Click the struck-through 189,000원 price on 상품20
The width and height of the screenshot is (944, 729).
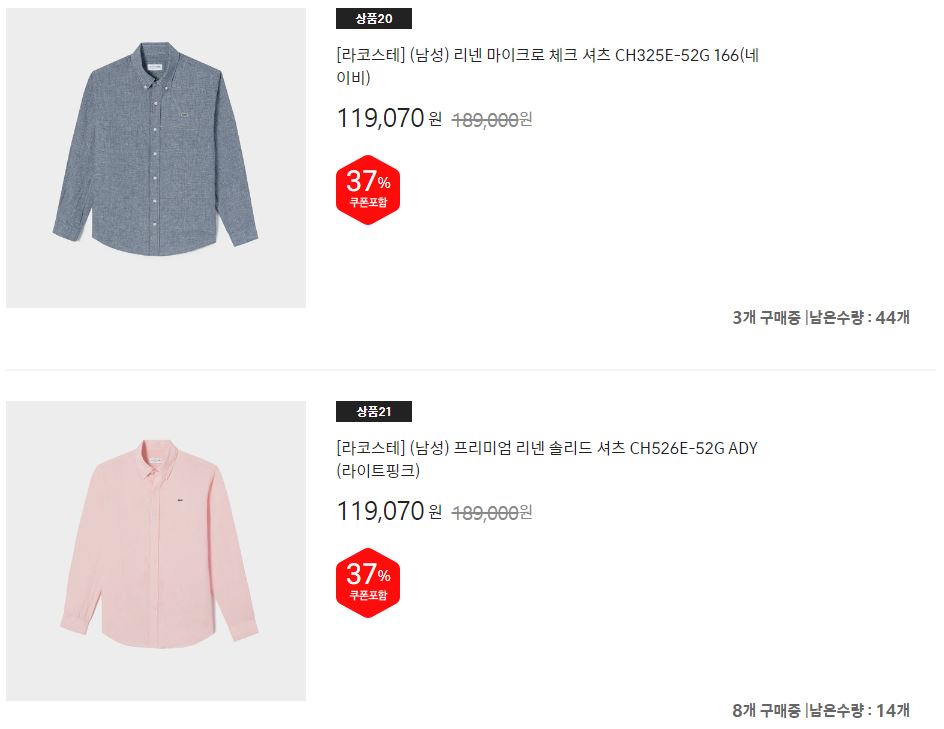coord(492,120)
